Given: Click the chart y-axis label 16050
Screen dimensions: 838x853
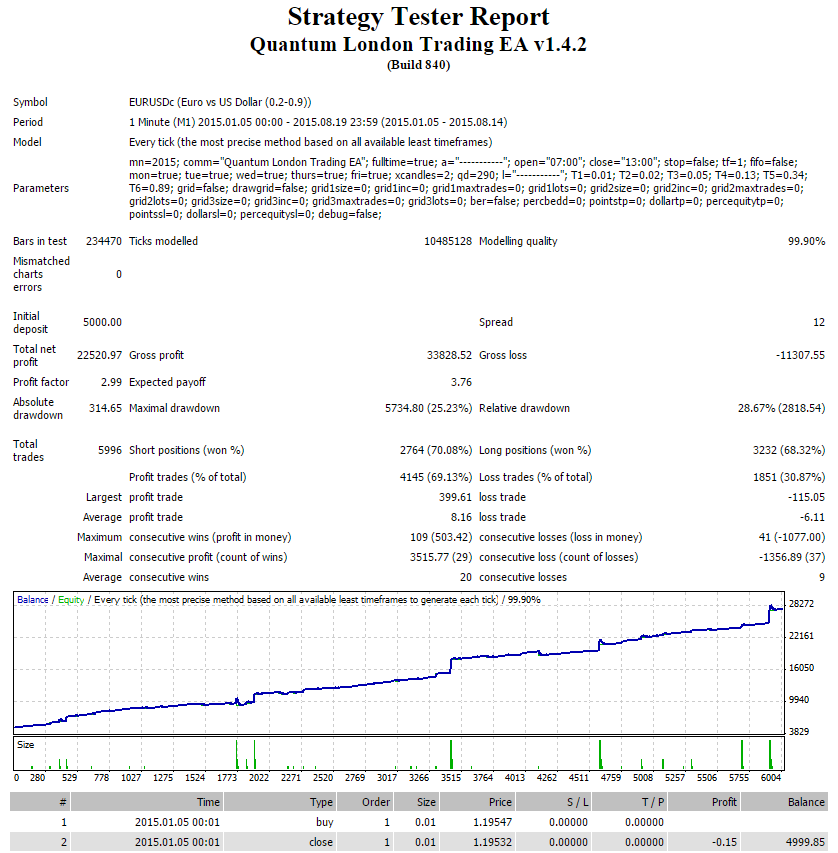Looking at the screenshot, I should tap(802, 668).
